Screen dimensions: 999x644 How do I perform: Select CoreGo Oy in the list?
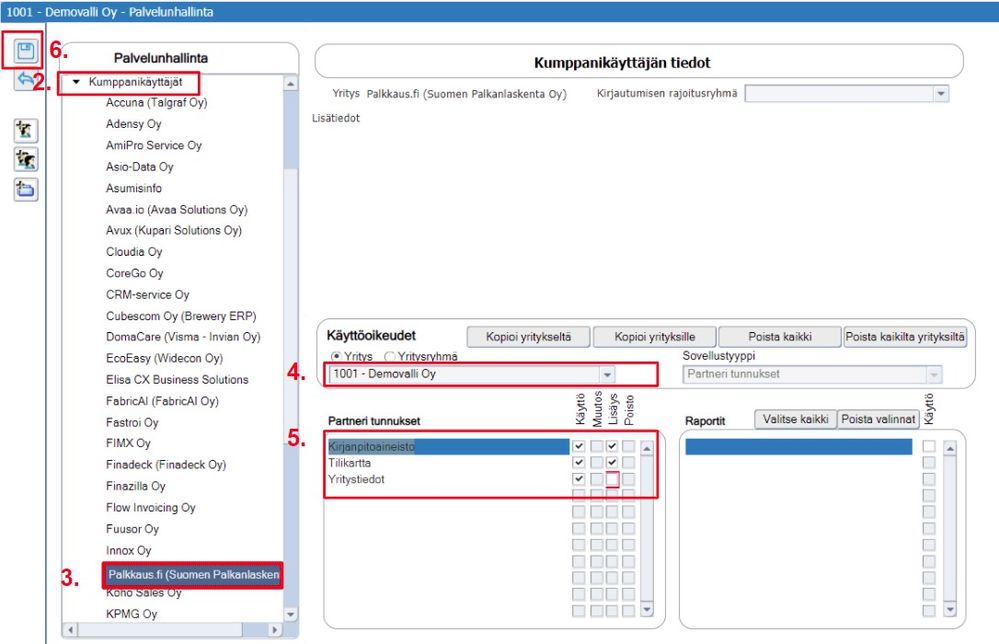tap(134, 273)
